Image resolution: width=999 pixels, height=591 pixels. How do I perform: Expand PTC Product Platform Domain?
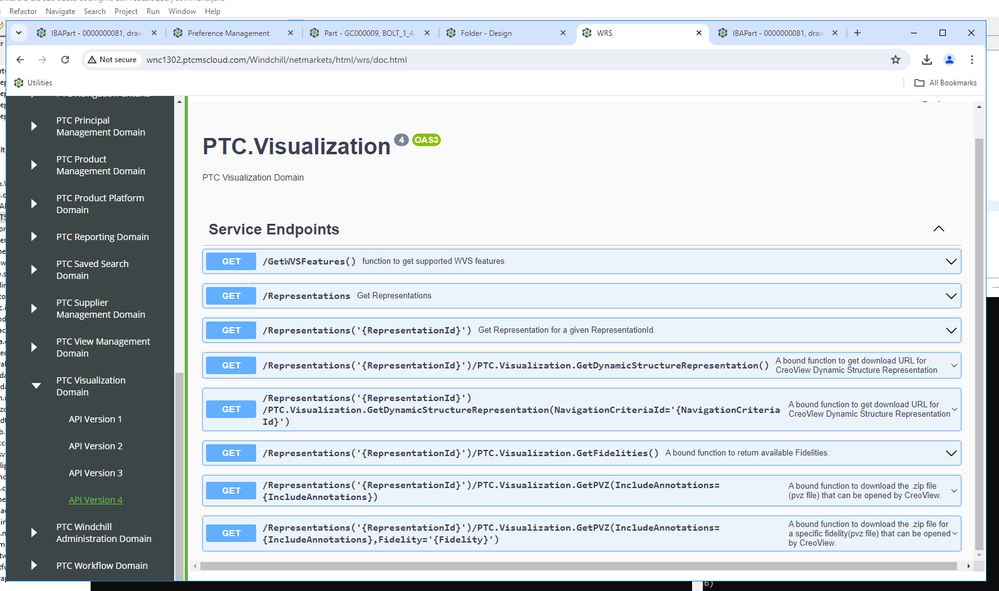point(34,204)
